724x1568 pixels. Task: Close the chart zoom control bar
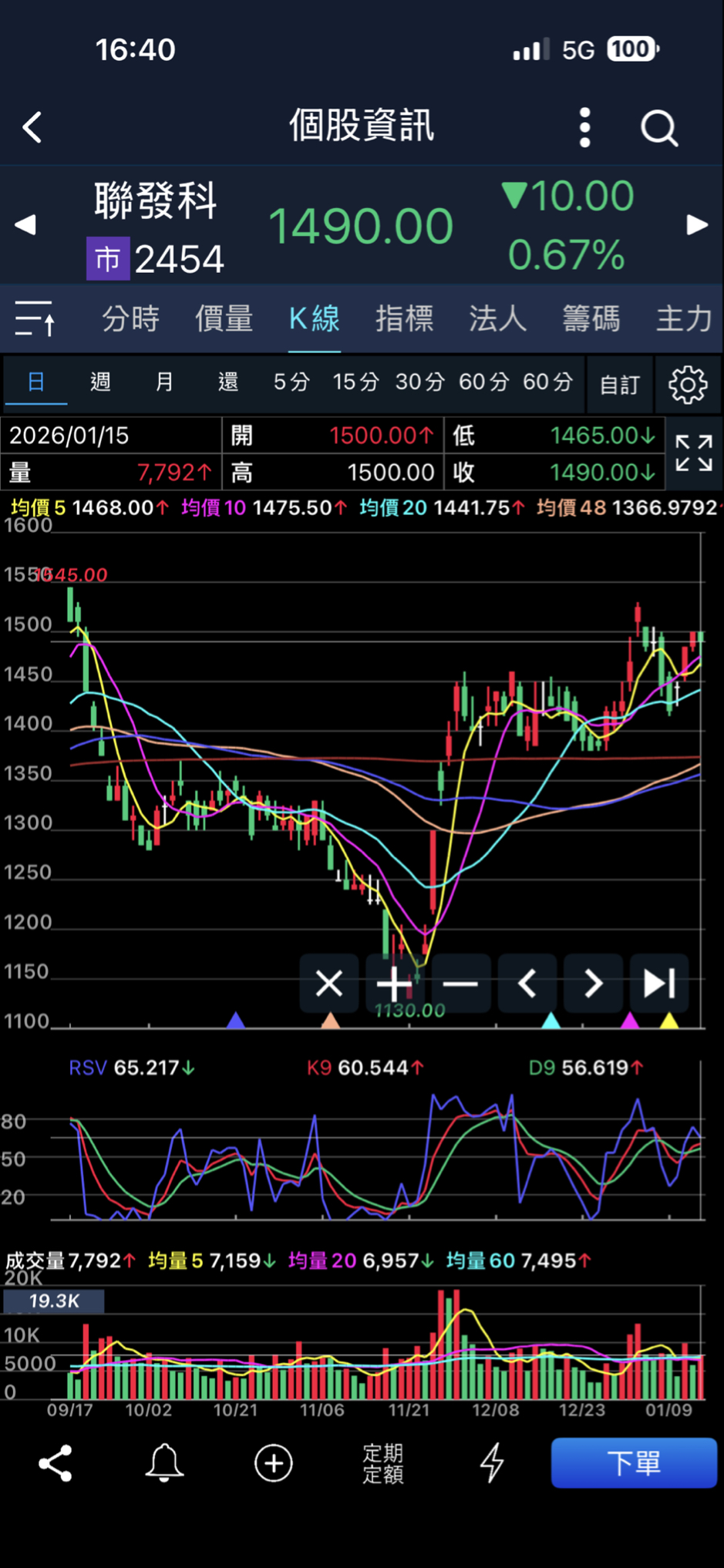tap(329, 984)
